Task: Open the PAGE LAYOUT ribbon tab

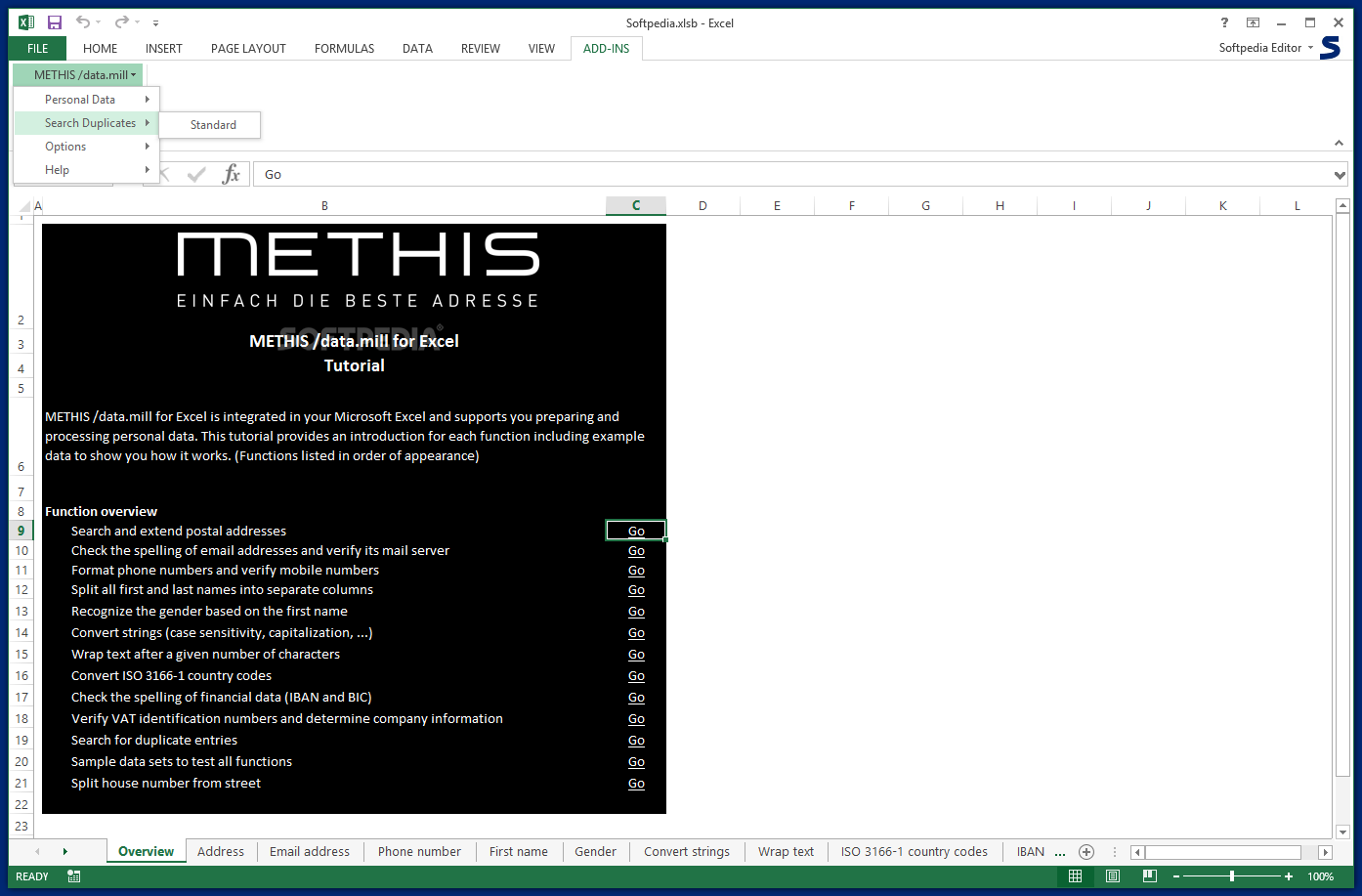Action: click(x=248, y=48)
